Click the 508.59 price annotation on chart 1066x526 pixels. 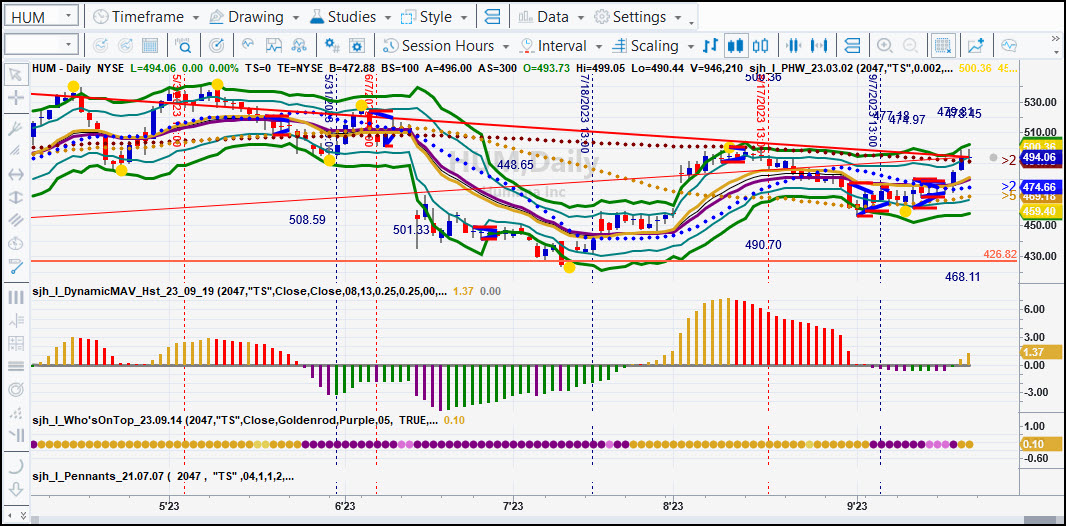tap(307, 220)
